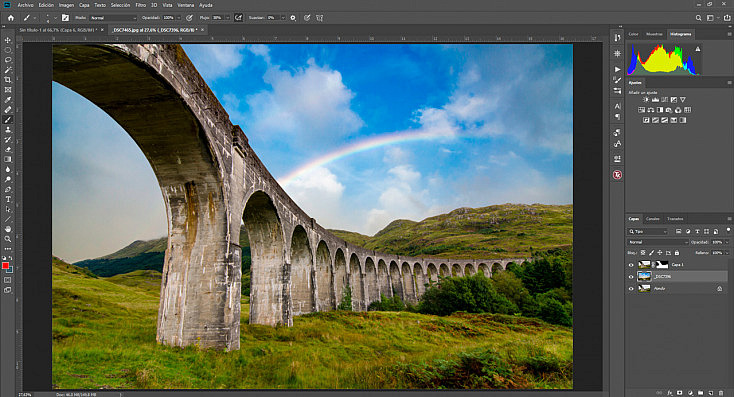Viewport: 734px width, 397px height.
Task: Click the options bar Opacidad value field
Action: coord(169,18)
